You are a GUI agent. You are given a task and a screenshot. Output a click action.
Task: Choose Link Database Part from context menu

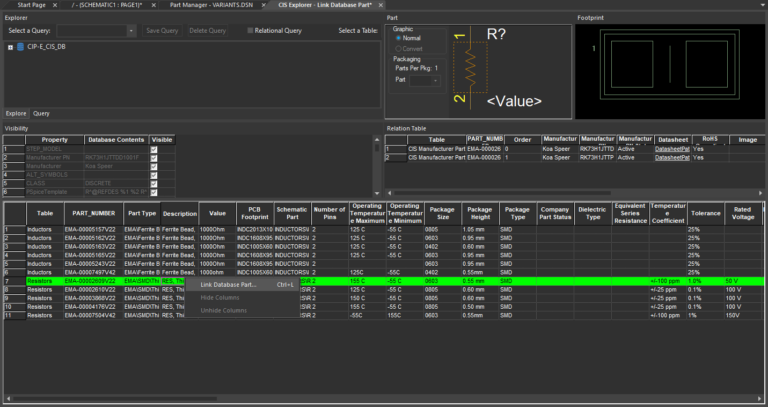[x=228, y=284]
